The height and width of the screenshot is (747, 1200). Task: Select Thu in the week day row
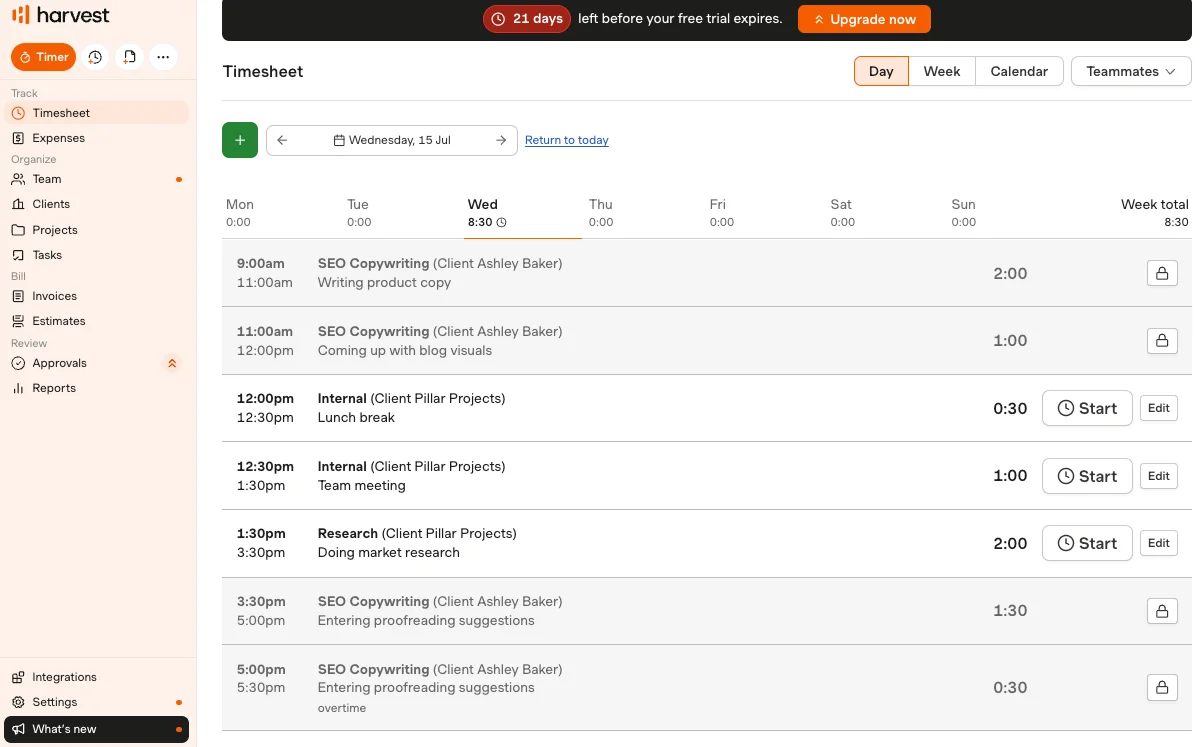point(601,212)
